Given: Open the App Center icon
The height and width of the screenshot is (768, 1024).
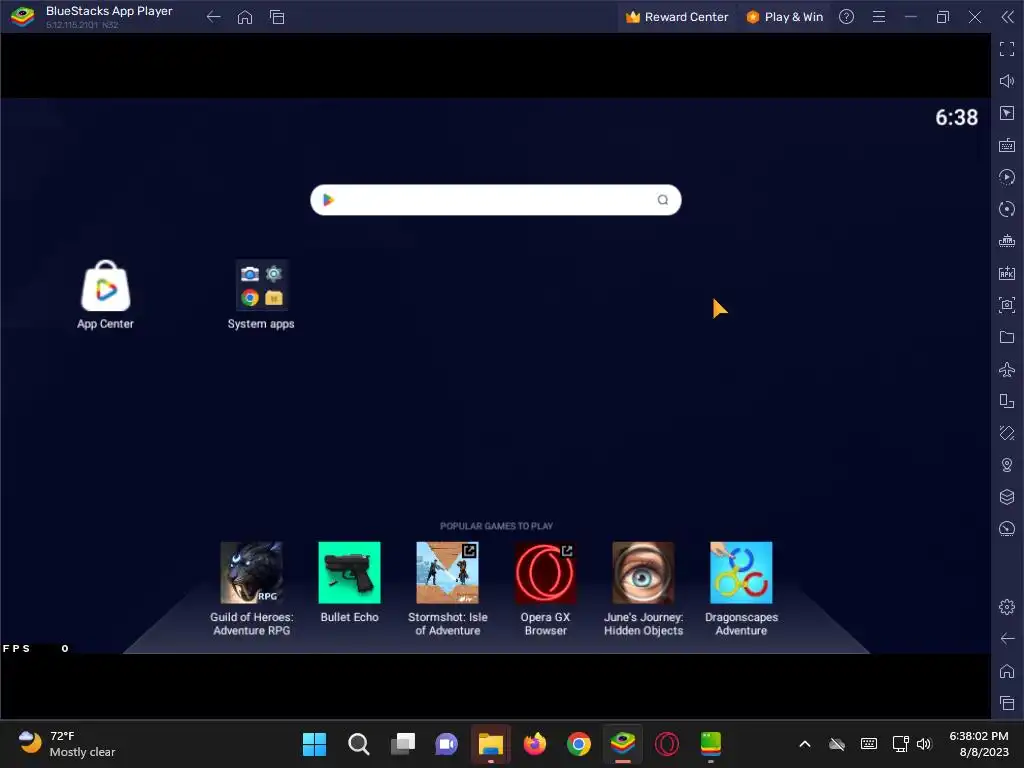Looking at the screenshot, I should click(x=106, y=286).
